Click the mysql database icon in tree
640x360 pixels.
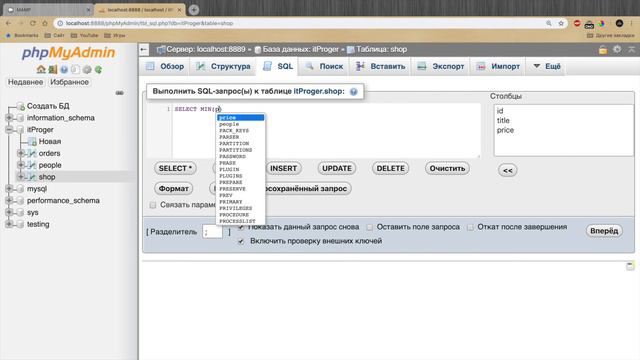pos(20,189)
